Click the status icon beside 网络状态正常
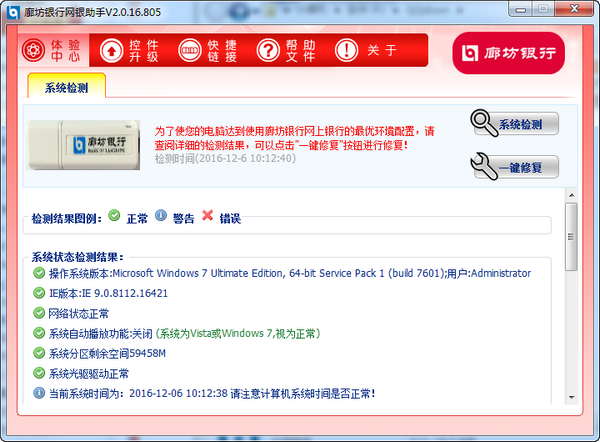The image size is (600, 442). (x=39, y=313)
